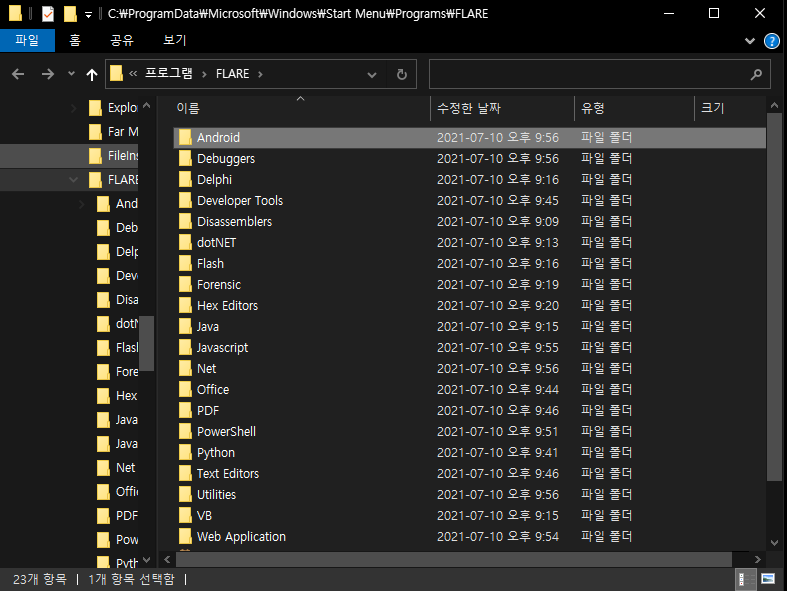Select FileIns folder in navigation tree
The width and height of the screenshot is (787, 591).
113,156
